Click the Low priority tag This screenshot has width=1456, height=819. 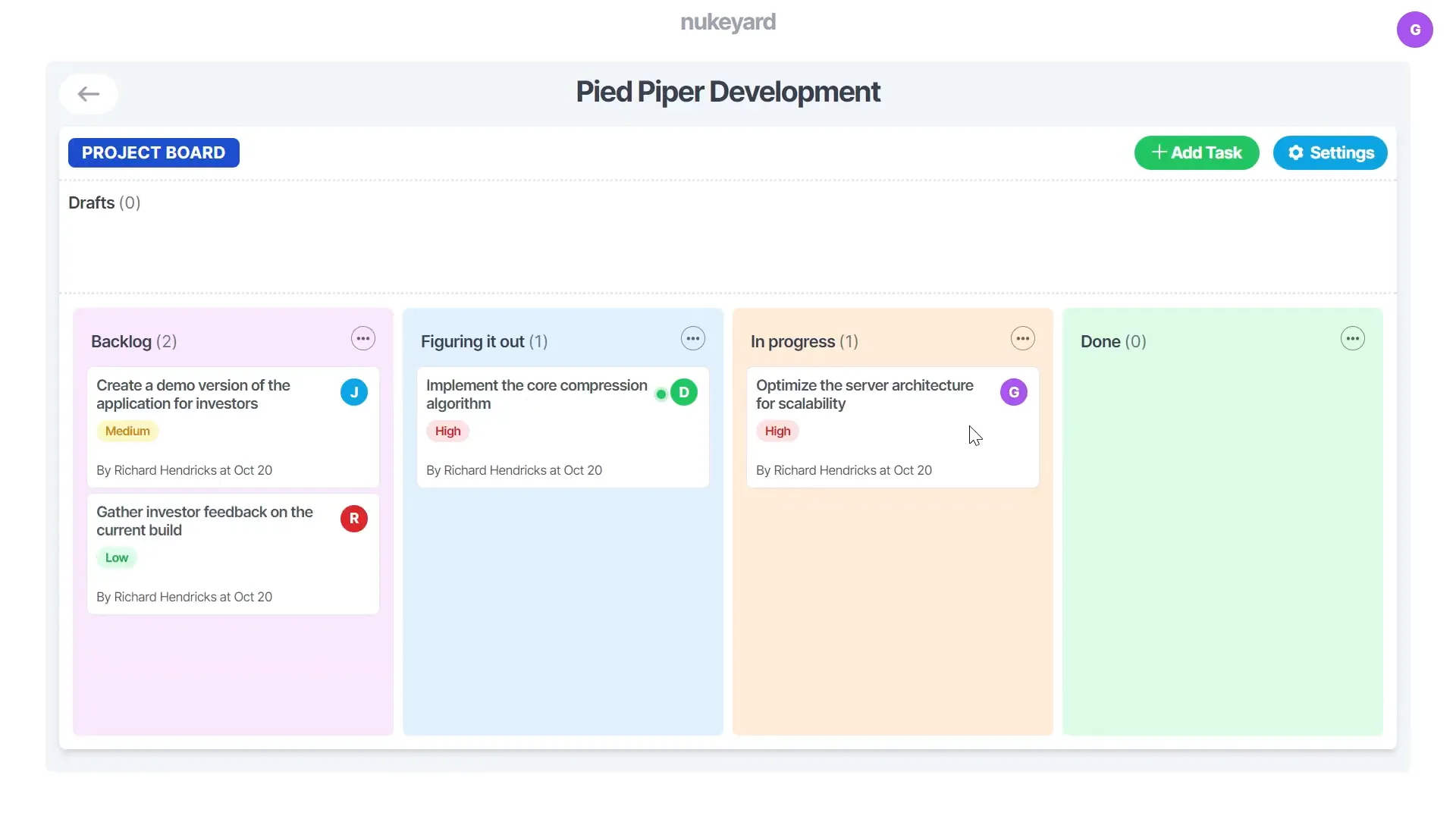pyautogui.click(x=117, y=557)
